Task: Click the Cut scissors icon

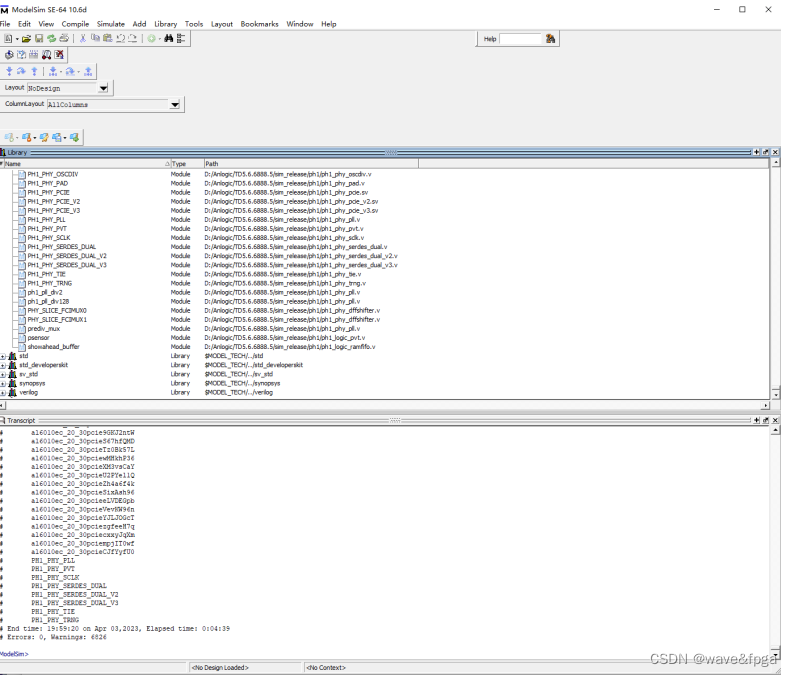Action: pos(83,38)
